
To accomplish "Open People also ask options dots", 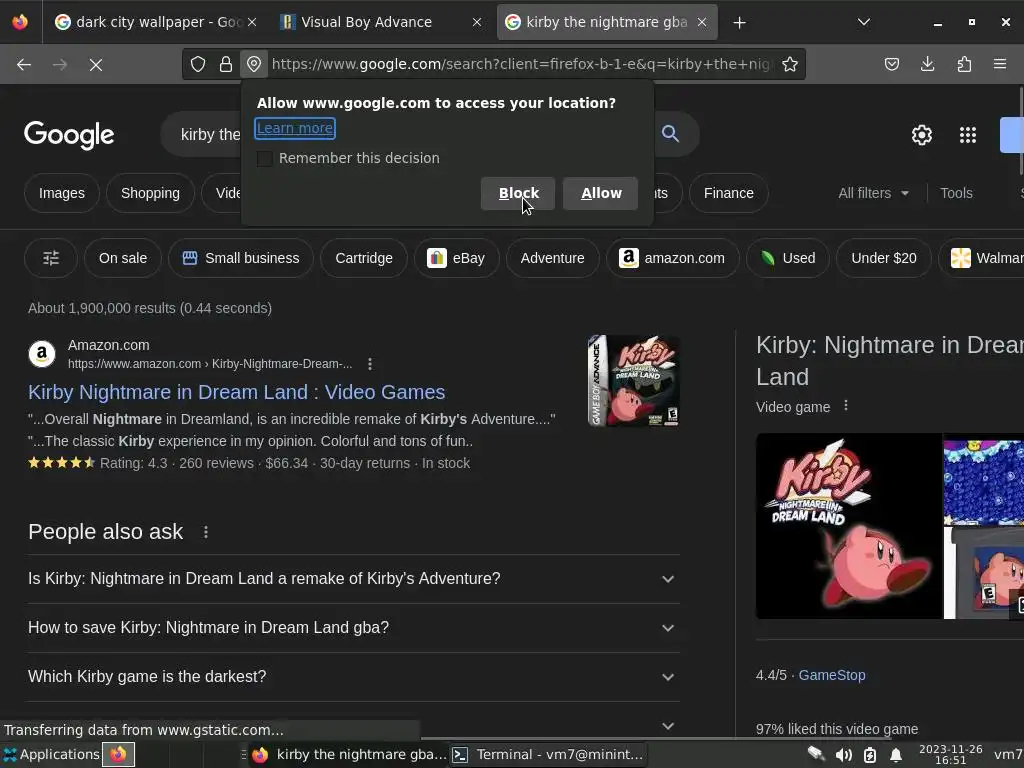I will 206,532.
